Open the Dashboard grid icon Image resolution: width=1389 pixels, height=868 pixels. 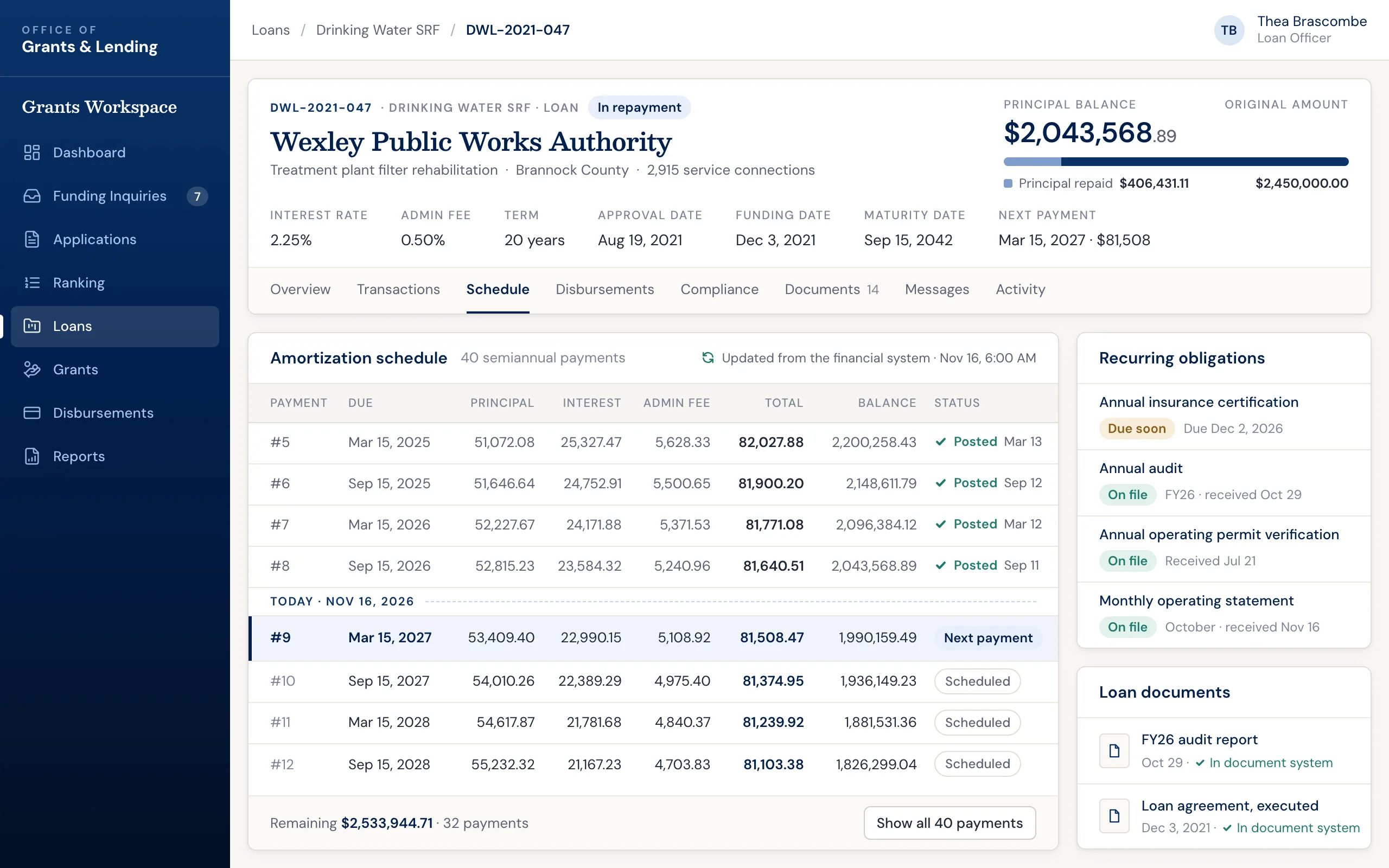coord(31,152)
